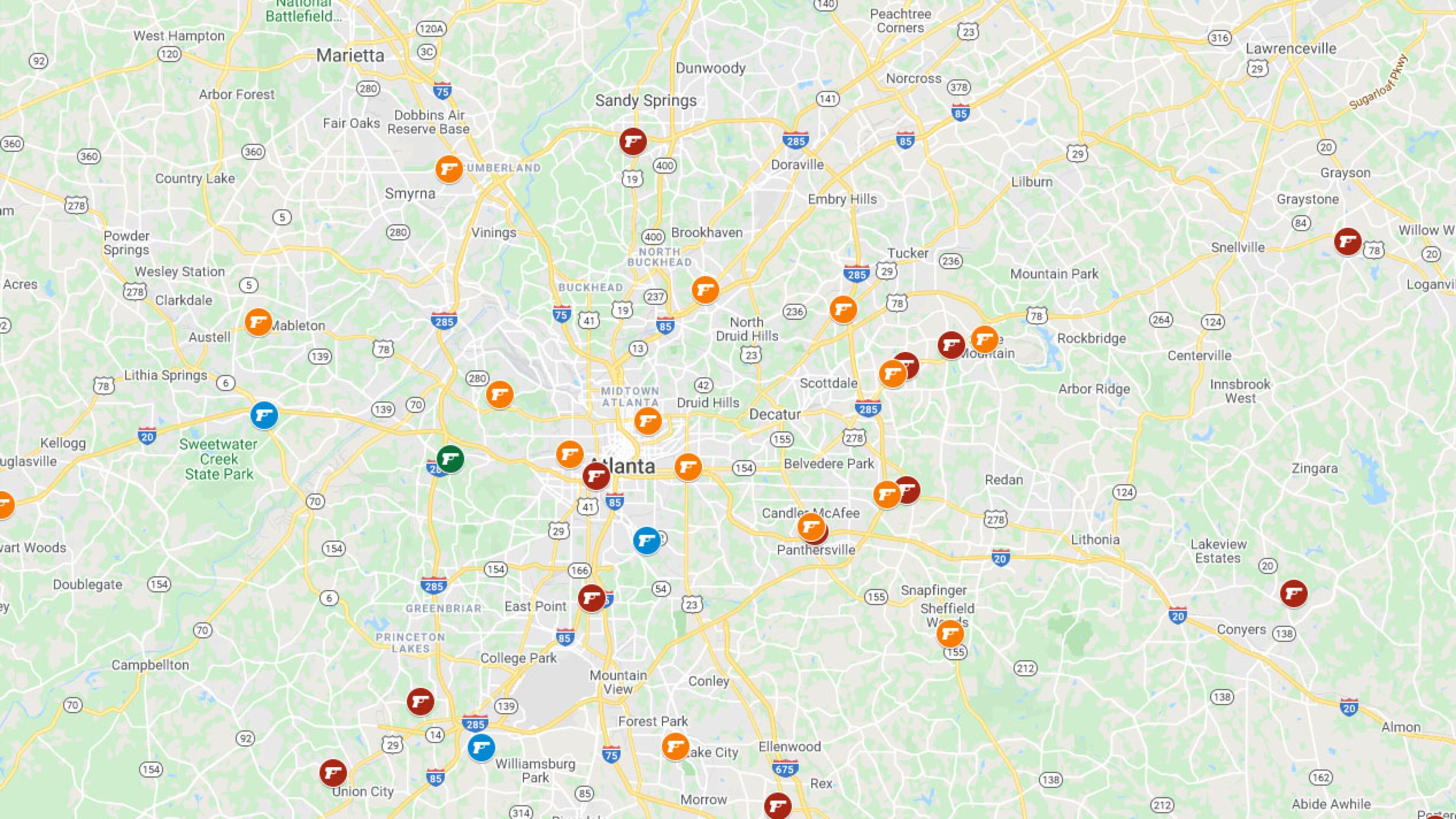1456x819 pixels.
Task: Open the red gun marker above Union City
Action: coord(333,773)
